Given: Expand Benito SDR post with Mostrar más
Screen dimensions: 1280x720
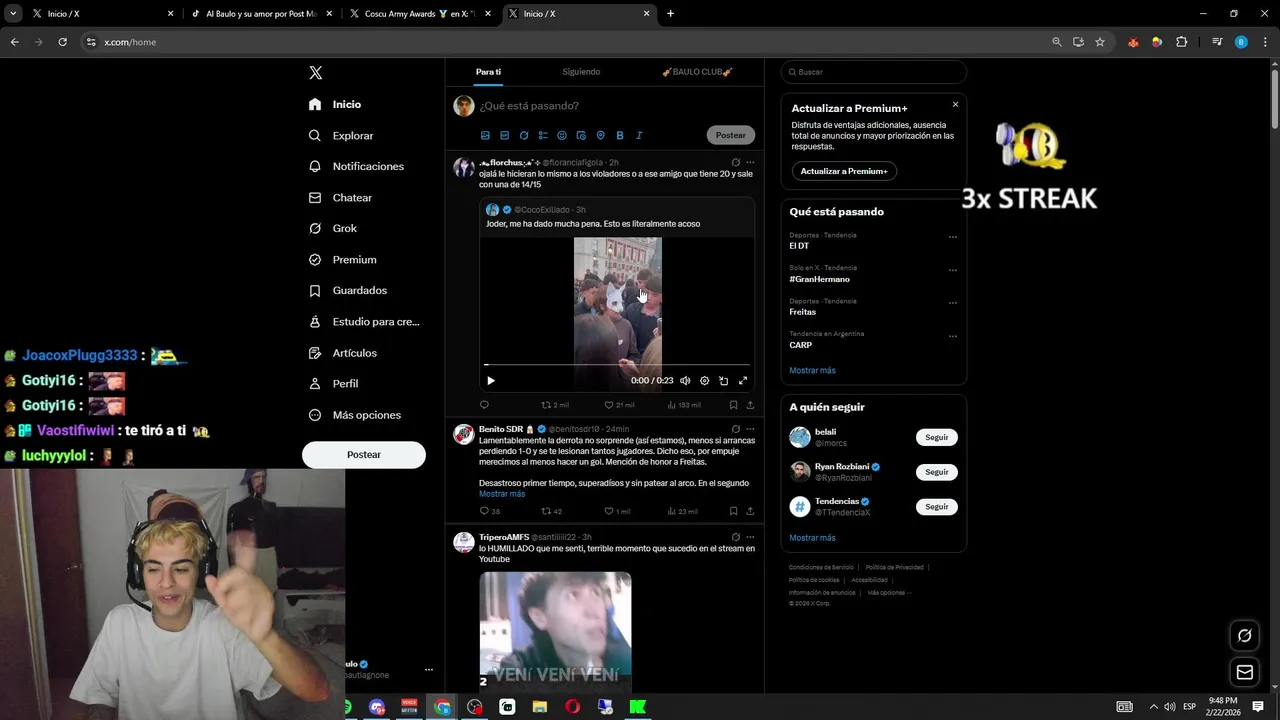Looking at the screenshot, I should point(502,494).
